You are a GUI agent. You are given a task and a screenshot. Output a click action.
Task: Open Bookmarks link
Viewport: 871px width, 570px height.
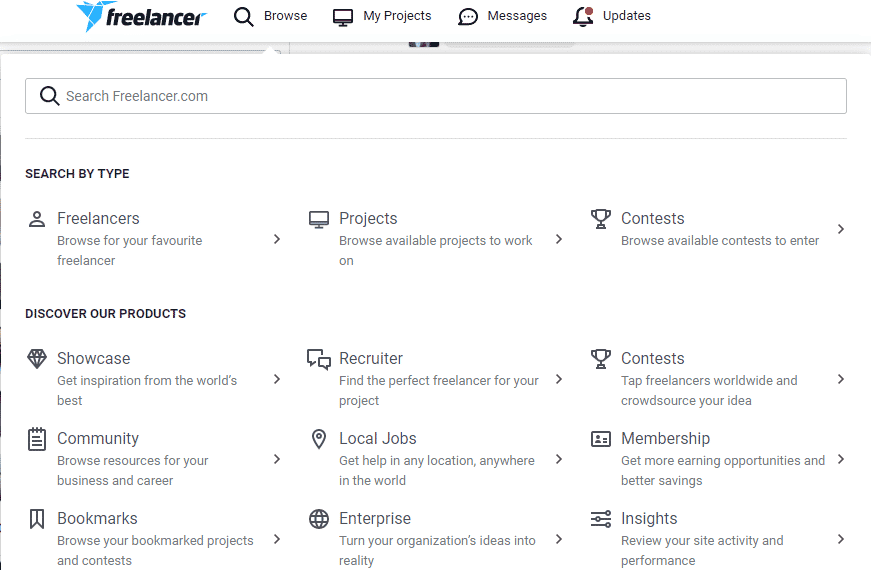click(x=97, y=518)
